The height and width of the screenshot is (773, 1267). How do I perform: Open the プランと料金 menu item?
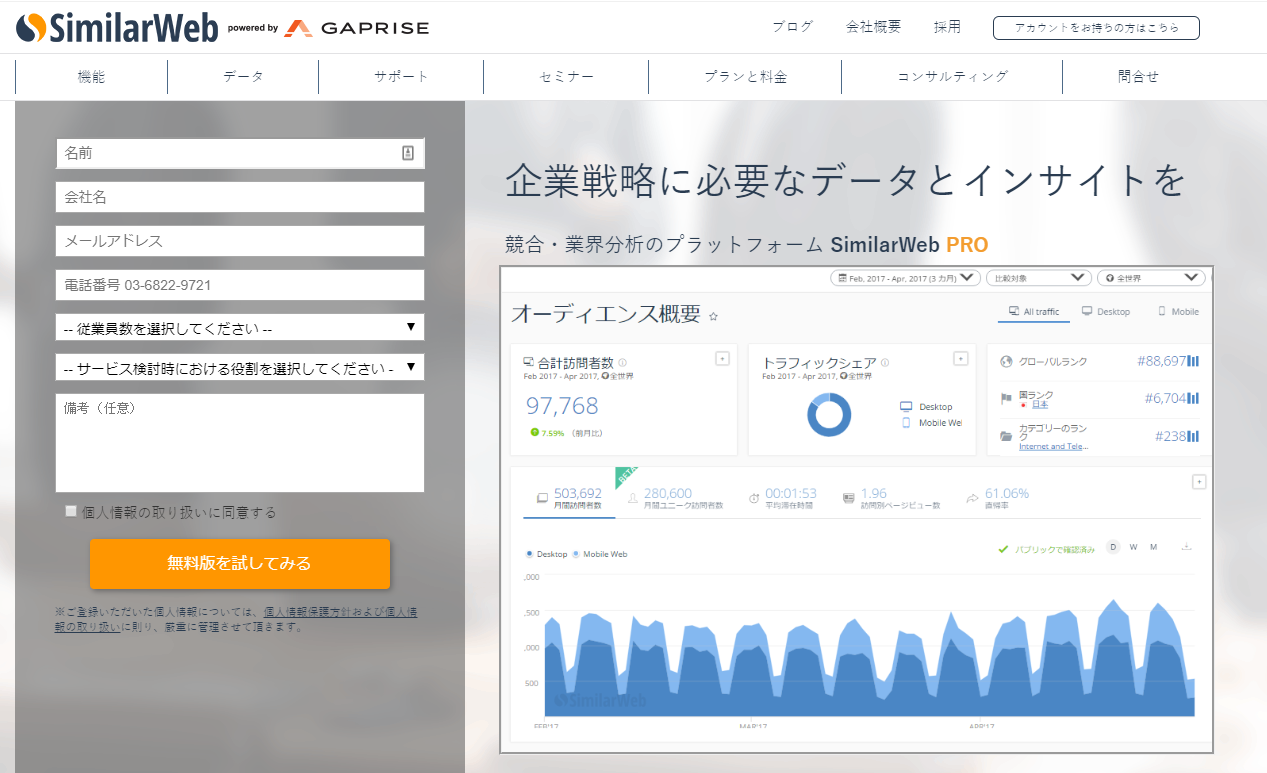point(745,76)
